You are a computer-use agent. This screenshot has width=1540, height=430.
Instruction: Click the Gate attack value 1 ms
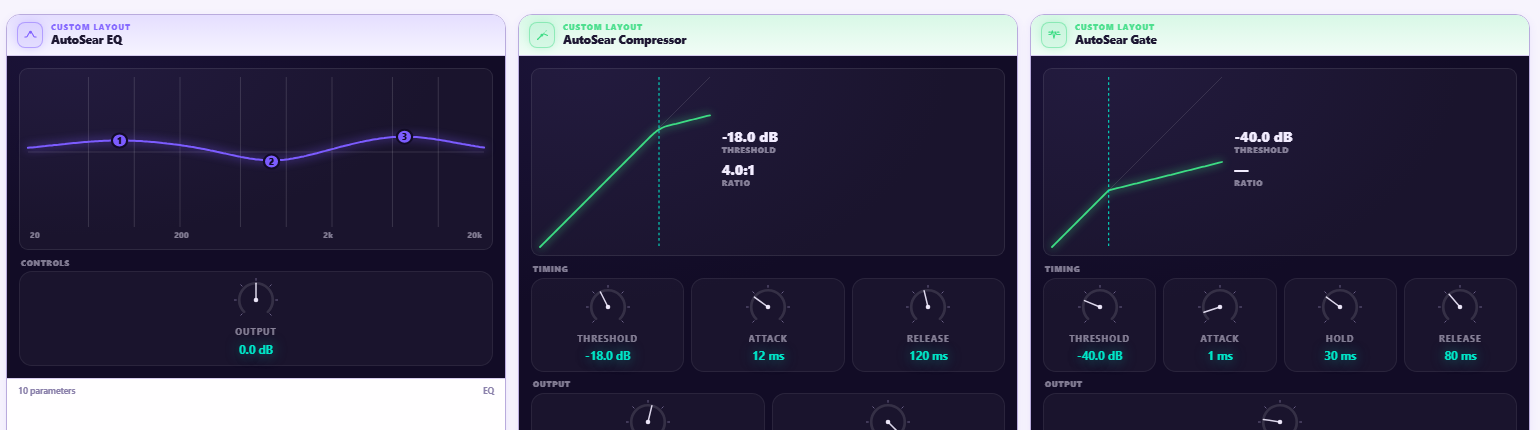click(x=1220, y=356)
